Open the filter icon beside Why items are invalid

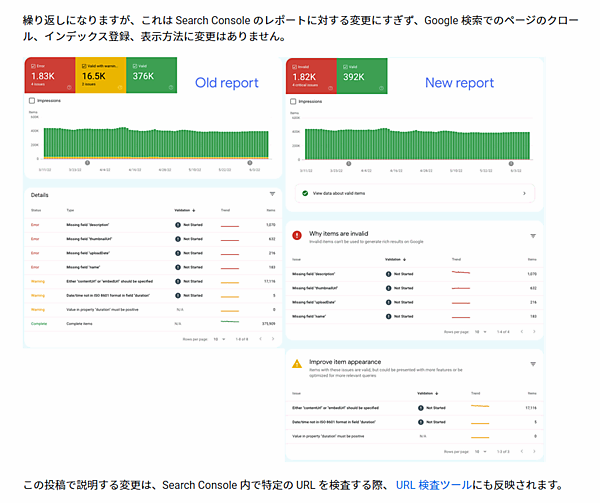(x=533, y=236)
